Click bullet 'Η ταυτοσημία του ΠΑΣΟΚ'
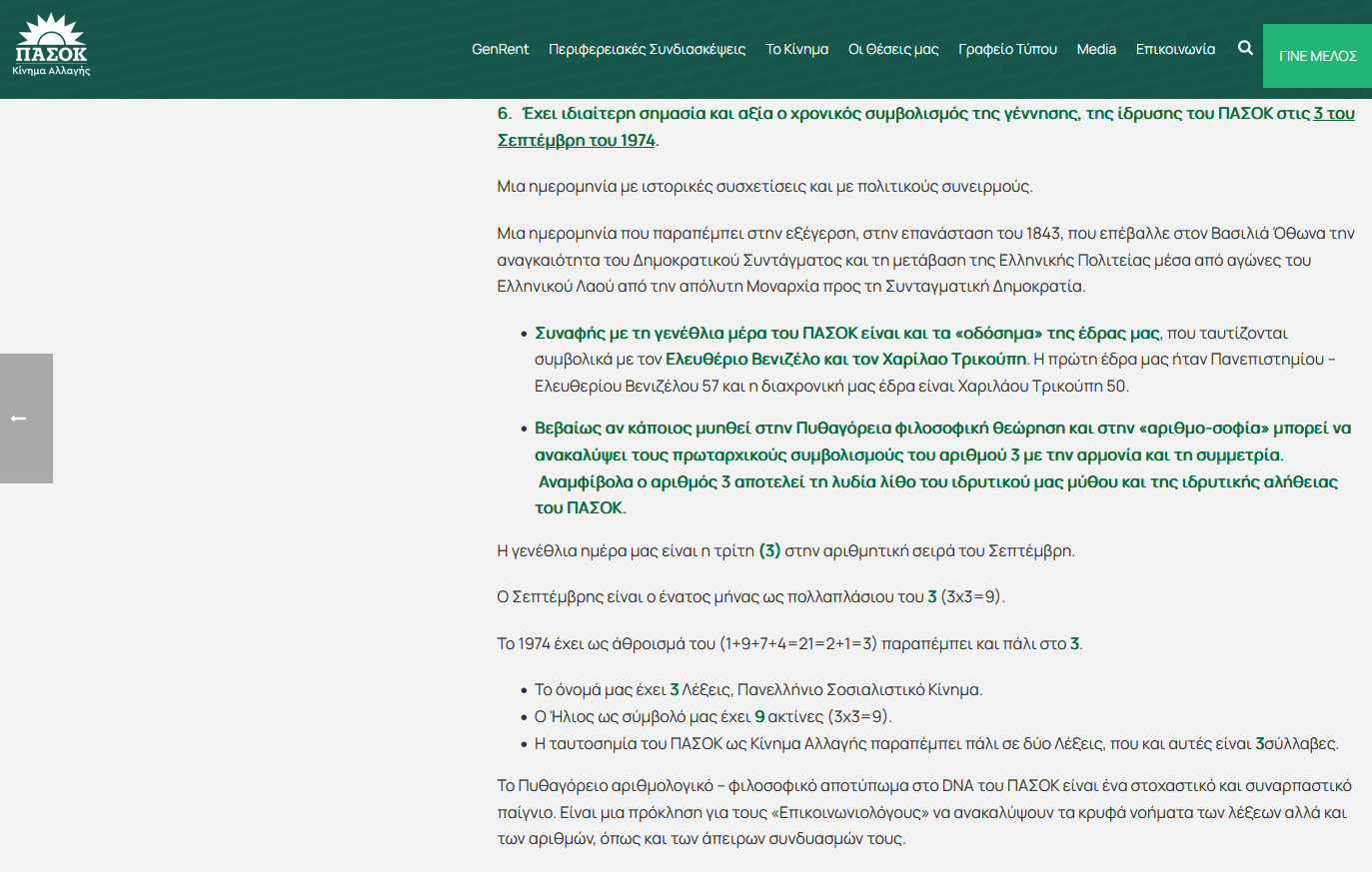This screenshot has width=1372, height=872. pyautogui.click(x=936, y=743)
